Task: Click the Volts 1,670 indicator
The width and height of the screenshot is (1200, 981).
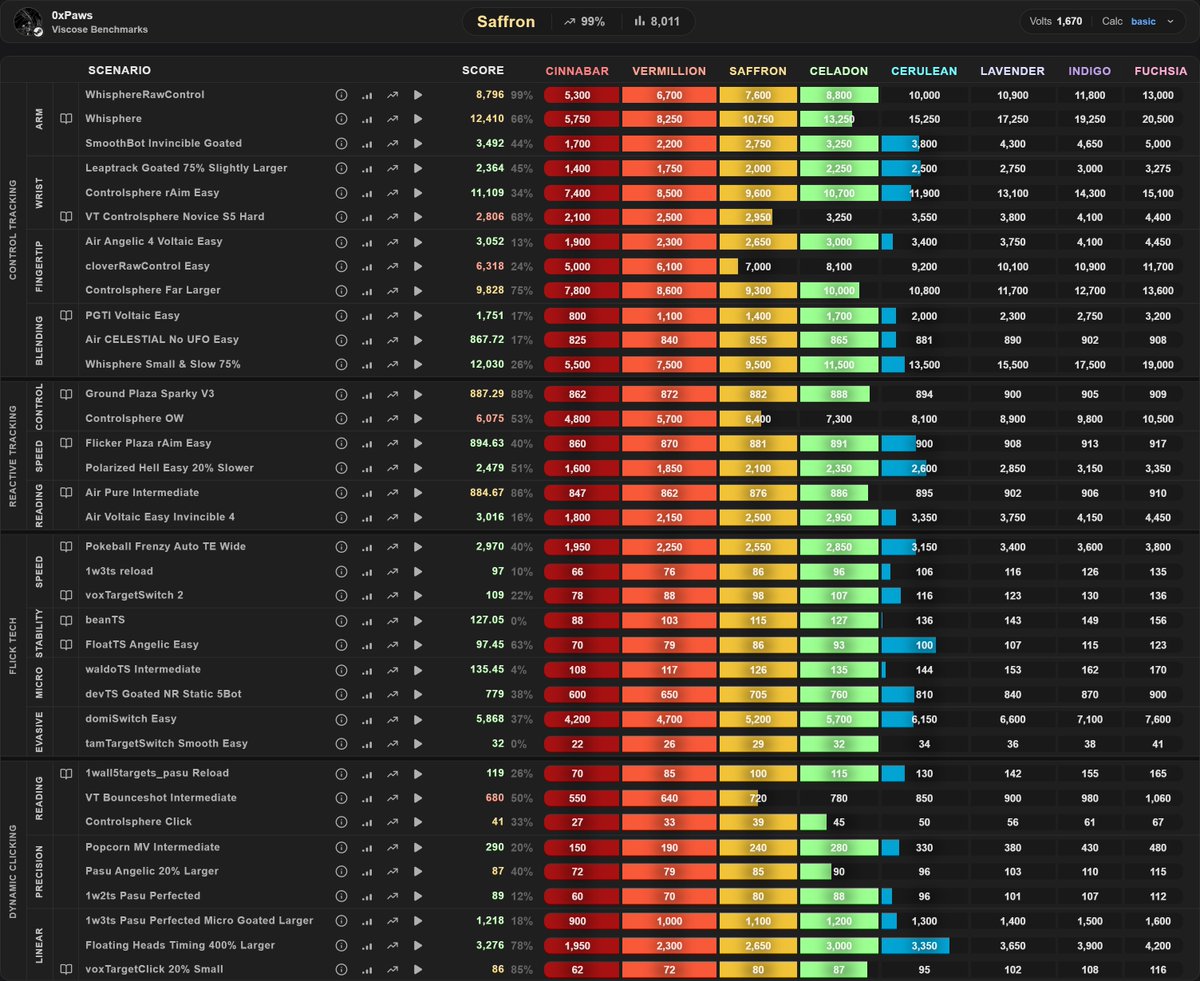Action: 1056,21
